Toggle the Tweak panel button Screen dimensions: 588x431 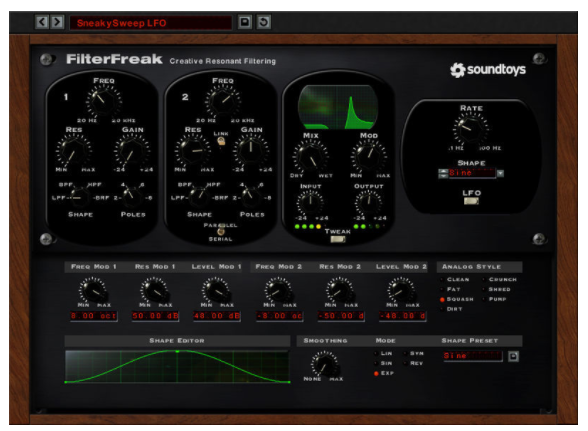338,239
